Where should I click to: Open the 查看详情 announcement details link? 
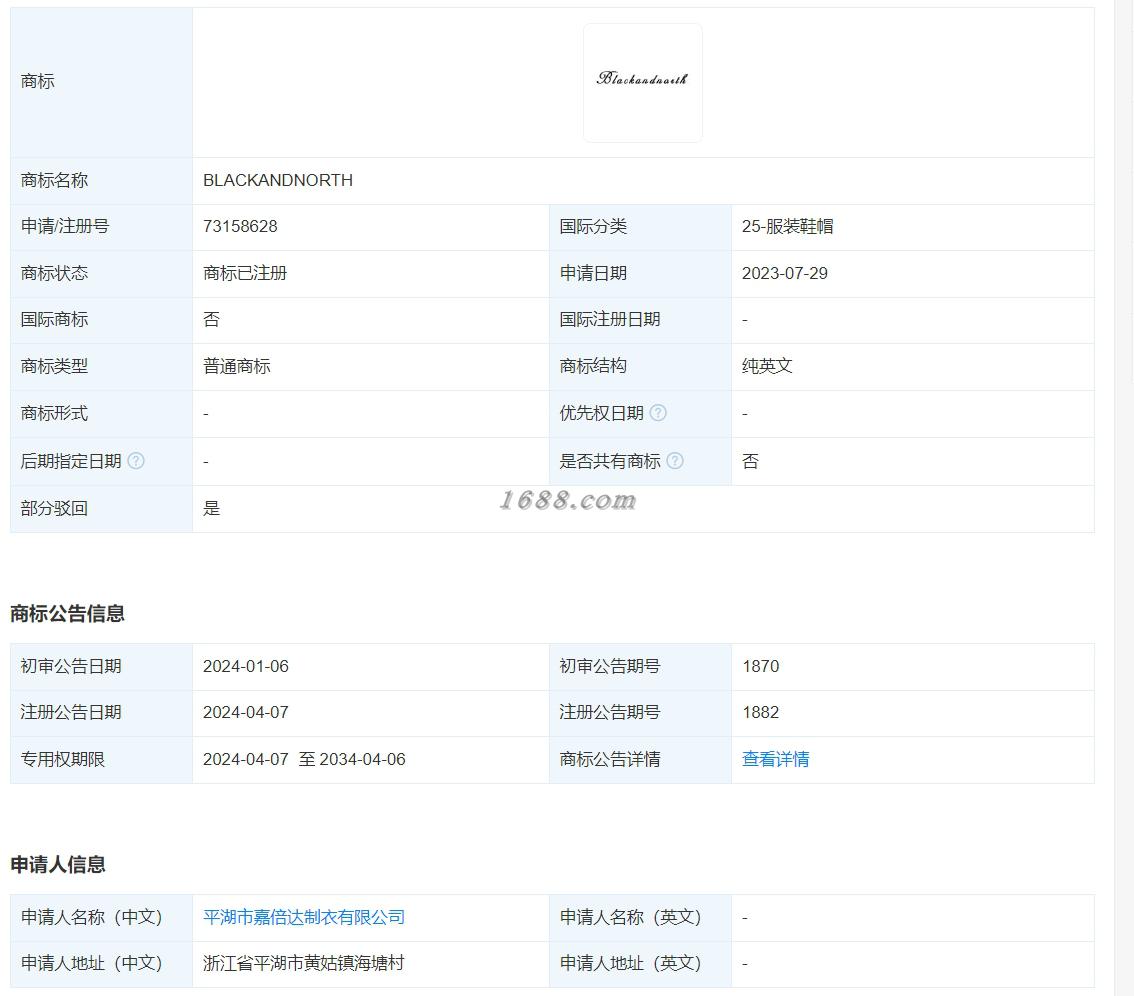coord(775,759)
